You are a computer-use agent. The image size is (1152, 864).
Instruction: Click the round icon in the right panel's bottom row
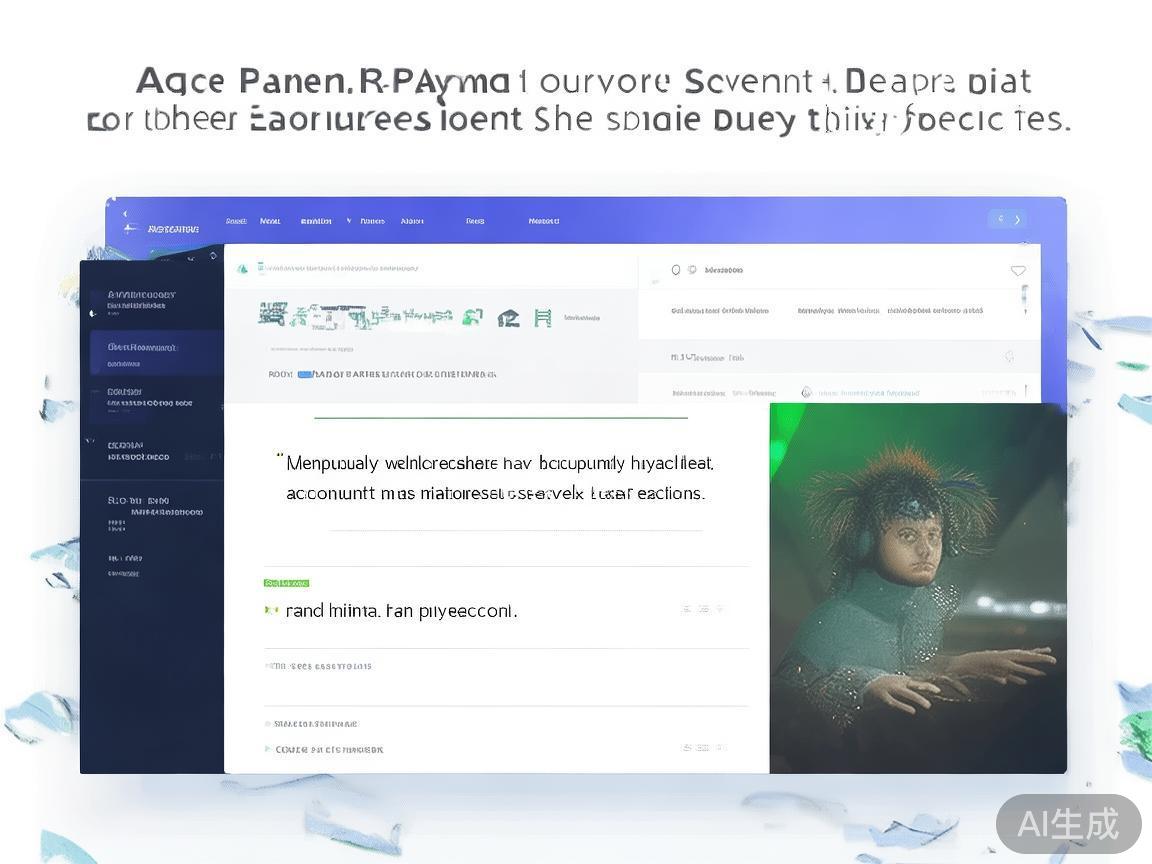(x=806, y=393)
